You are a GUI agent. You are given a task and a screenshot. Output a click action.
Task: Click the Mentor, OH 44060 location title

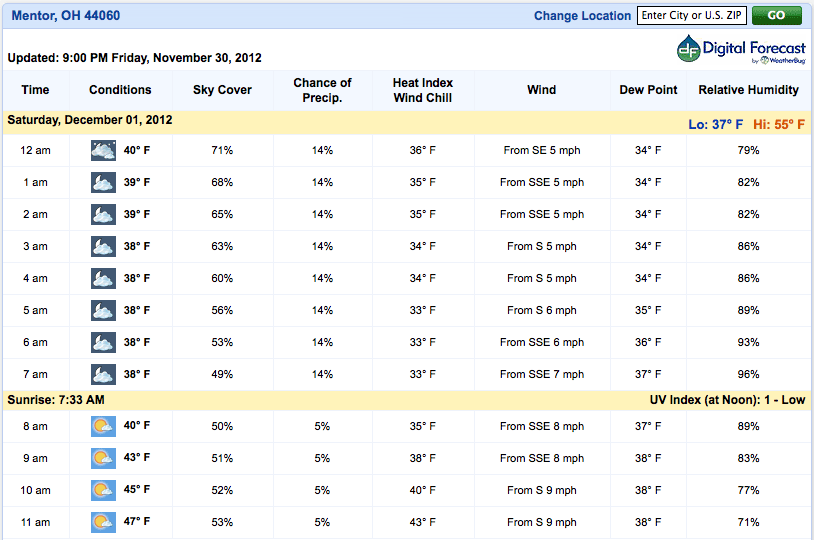pos(66,16)
